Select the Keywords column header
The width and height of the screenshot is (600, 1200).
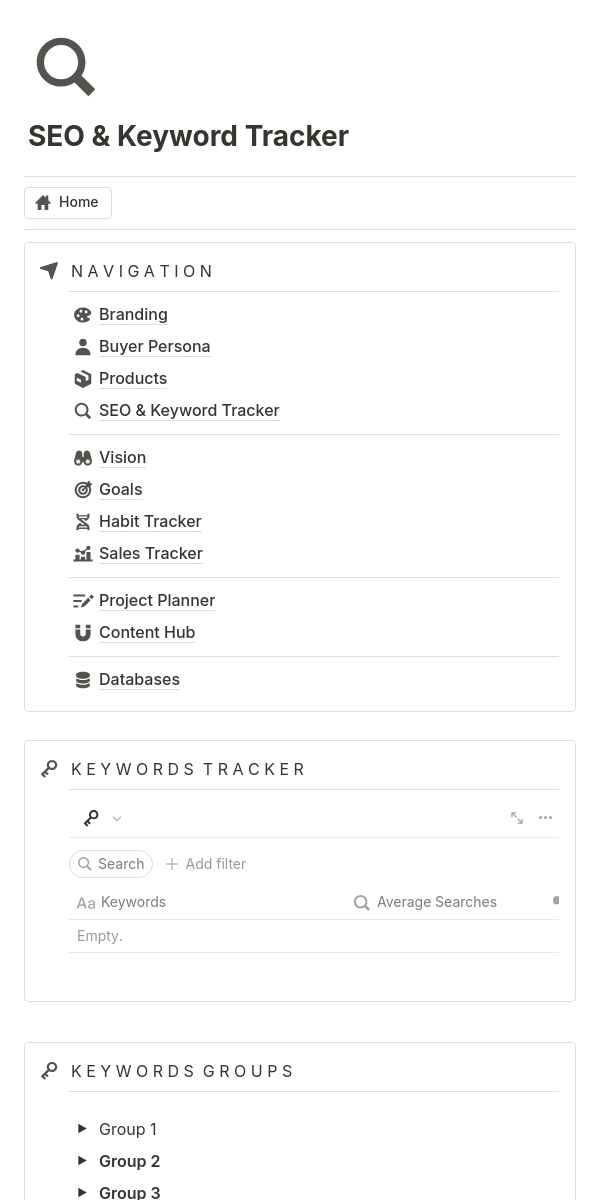(133, 901)
